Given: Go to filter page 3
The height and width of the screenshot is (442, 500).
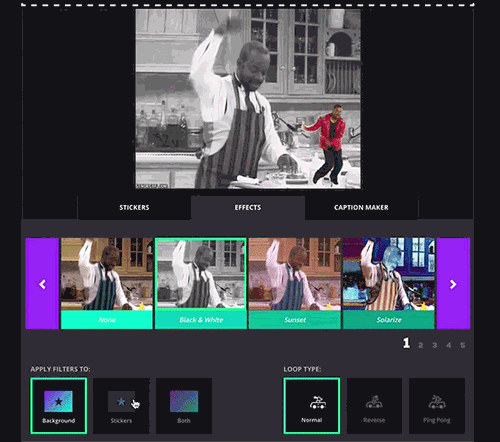Looking at the screenshot, I should [x=435, y=345].
